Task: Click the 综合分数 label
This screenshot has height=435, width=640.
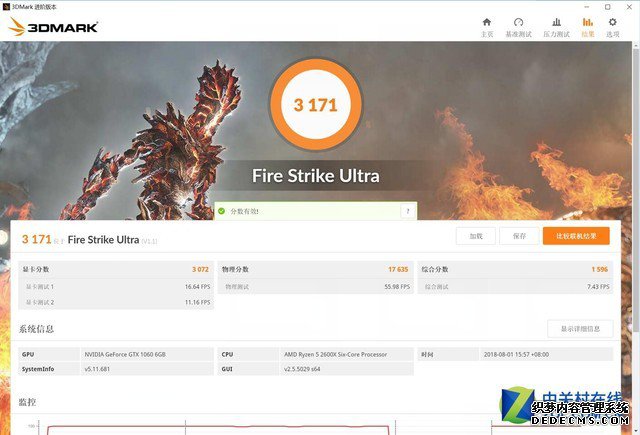Action: [435, 269]
